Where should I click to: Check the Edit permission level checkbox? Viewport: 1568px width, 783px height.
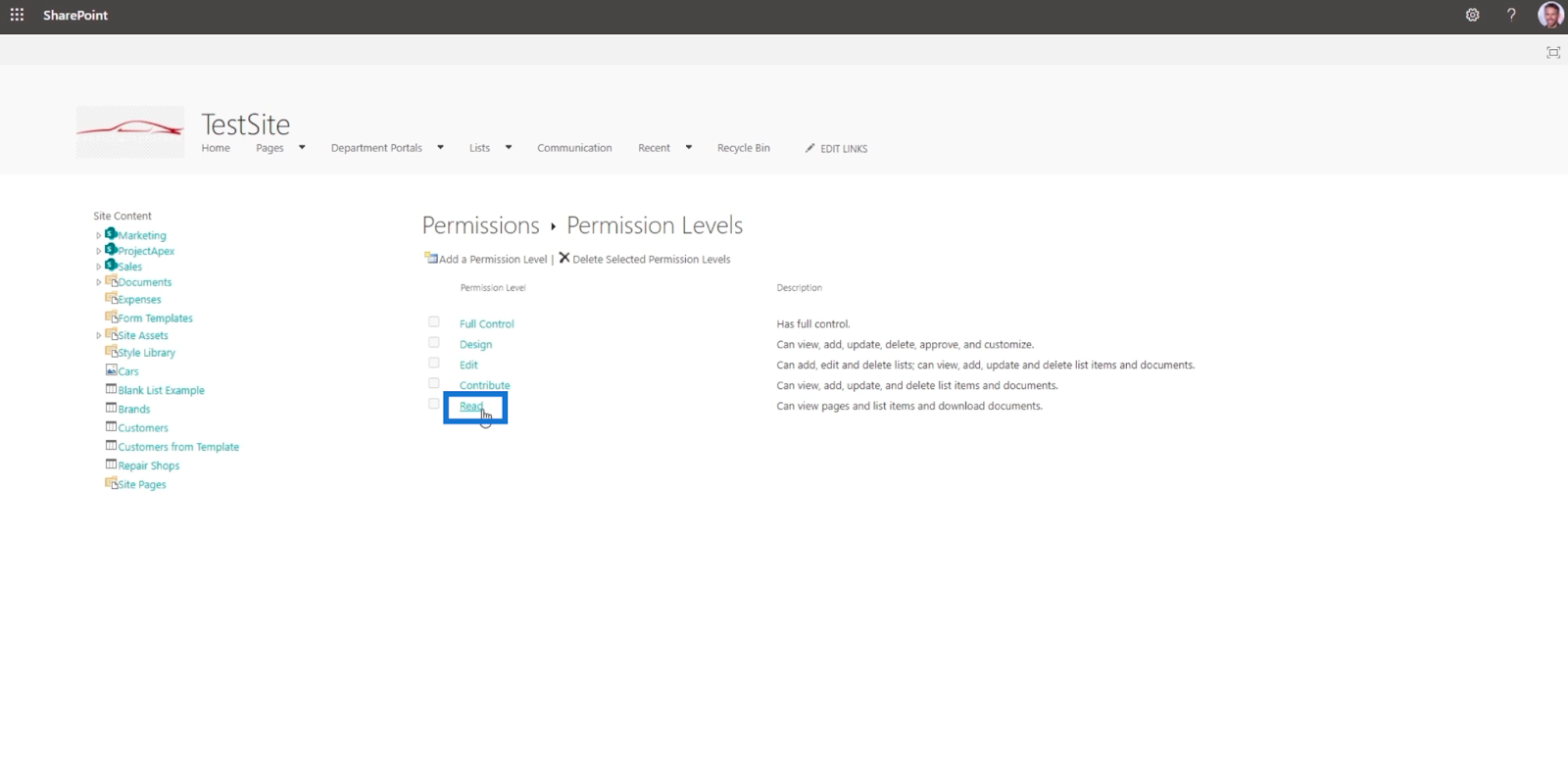(x=433, y=363)
